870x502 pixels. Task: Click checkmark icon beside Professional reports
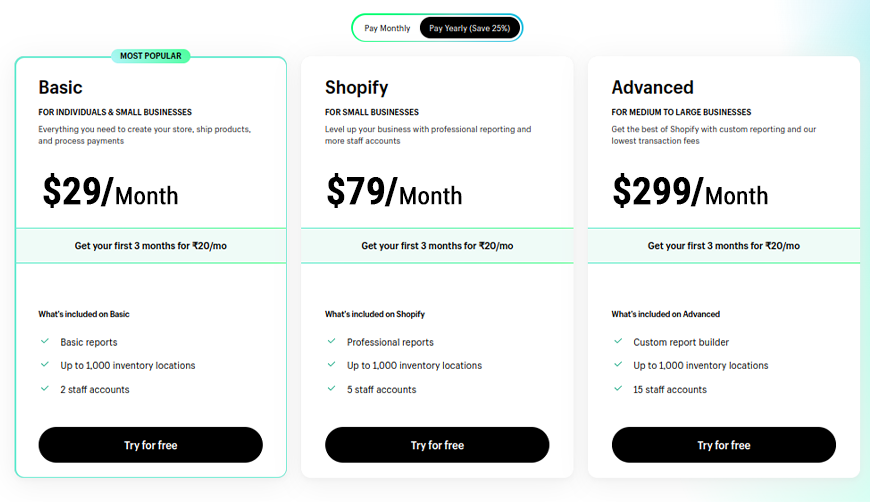click(331, 341)
